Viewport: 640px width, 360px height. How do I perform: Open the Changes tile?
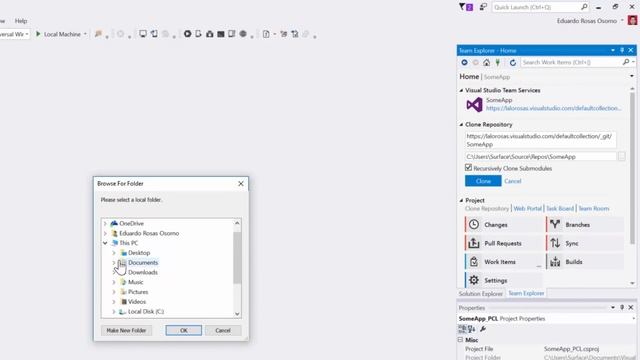tap(504, 224)
